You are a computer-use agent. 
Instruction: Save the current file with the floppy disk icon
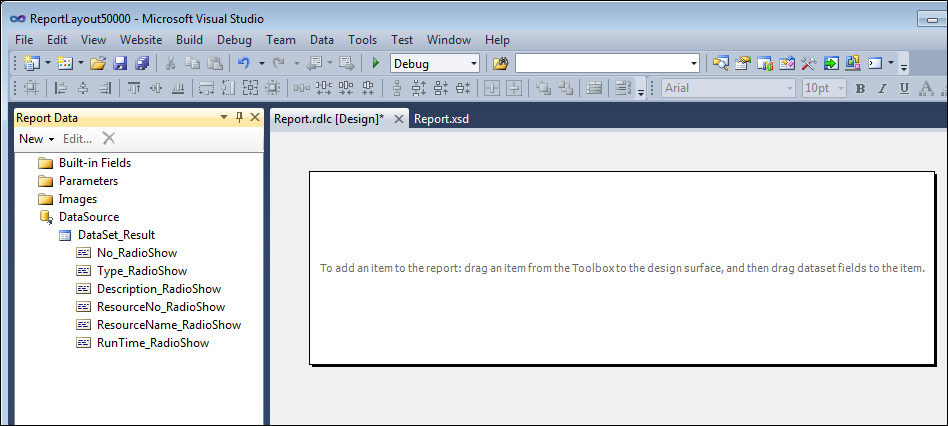120,63
